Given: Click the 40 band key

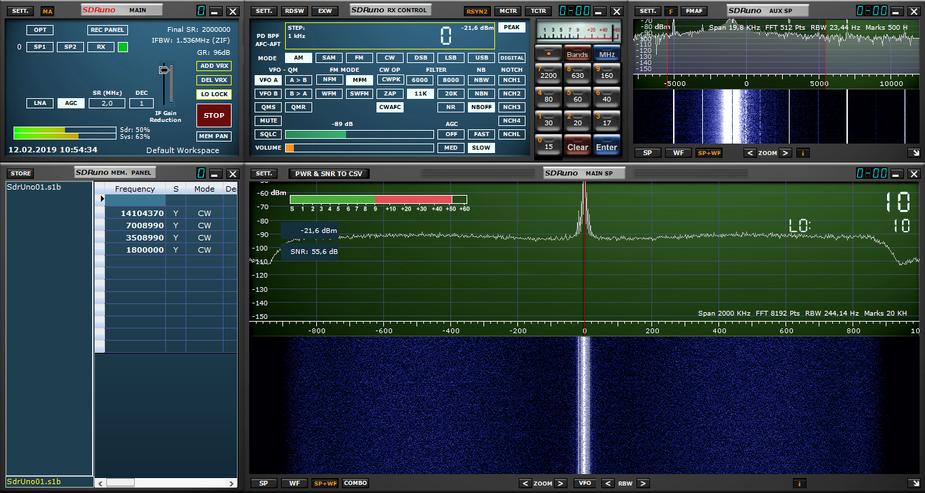Looking at the screenshot, I should pos(606,97).
